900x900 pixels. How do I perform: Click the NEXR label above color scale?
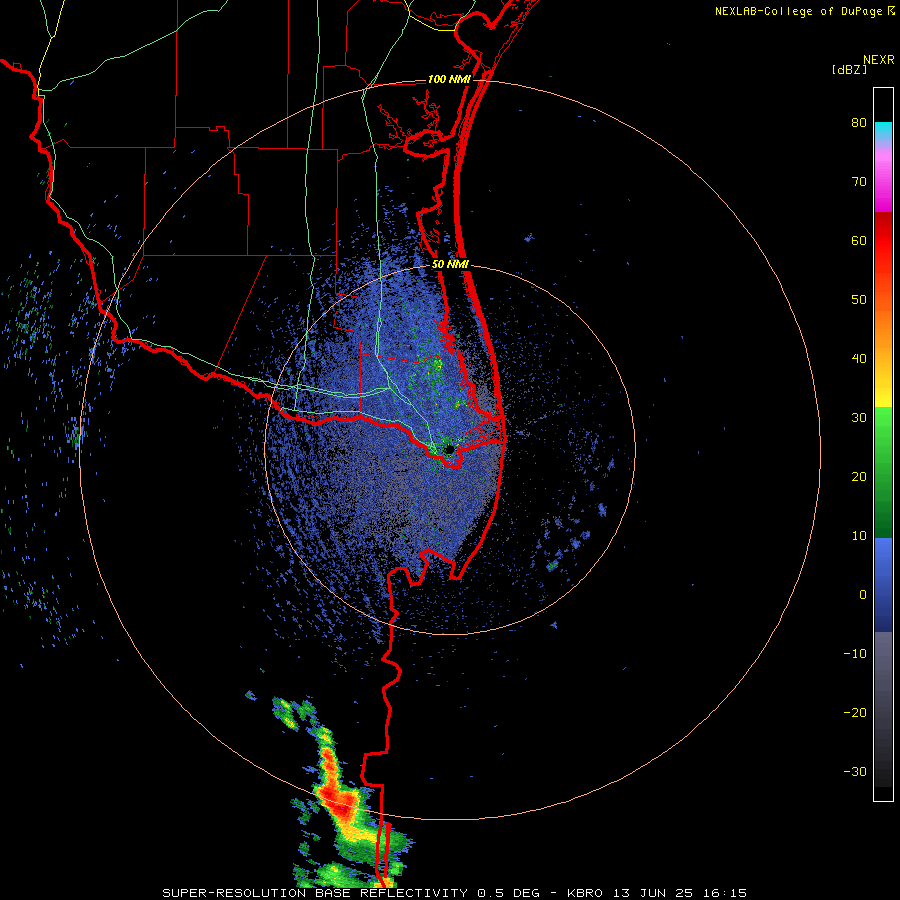pos(879,60)
